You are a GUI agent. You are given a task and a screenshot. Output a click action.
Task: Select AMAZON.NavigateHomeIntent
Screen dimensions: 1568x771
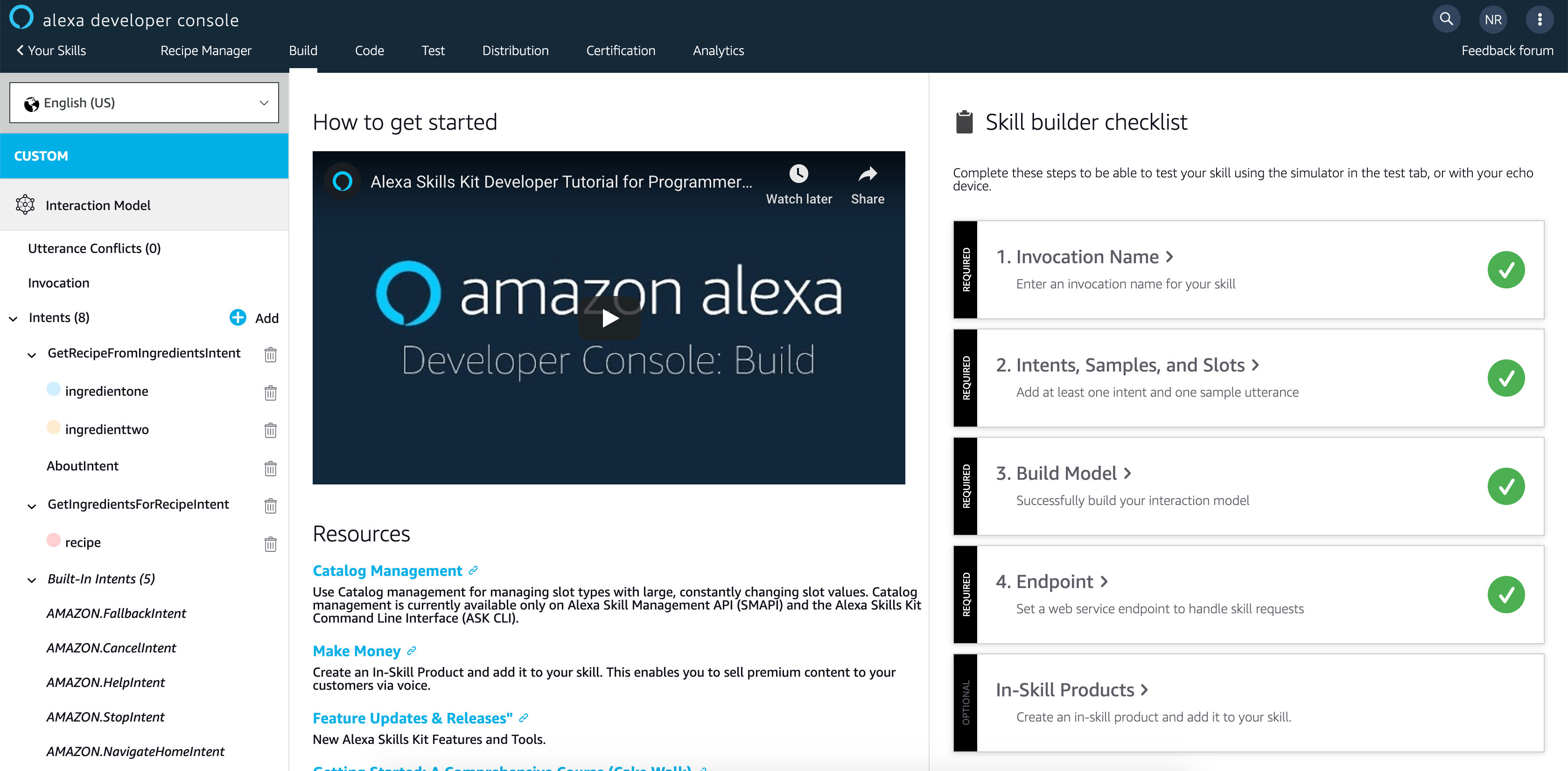(136, 752)
